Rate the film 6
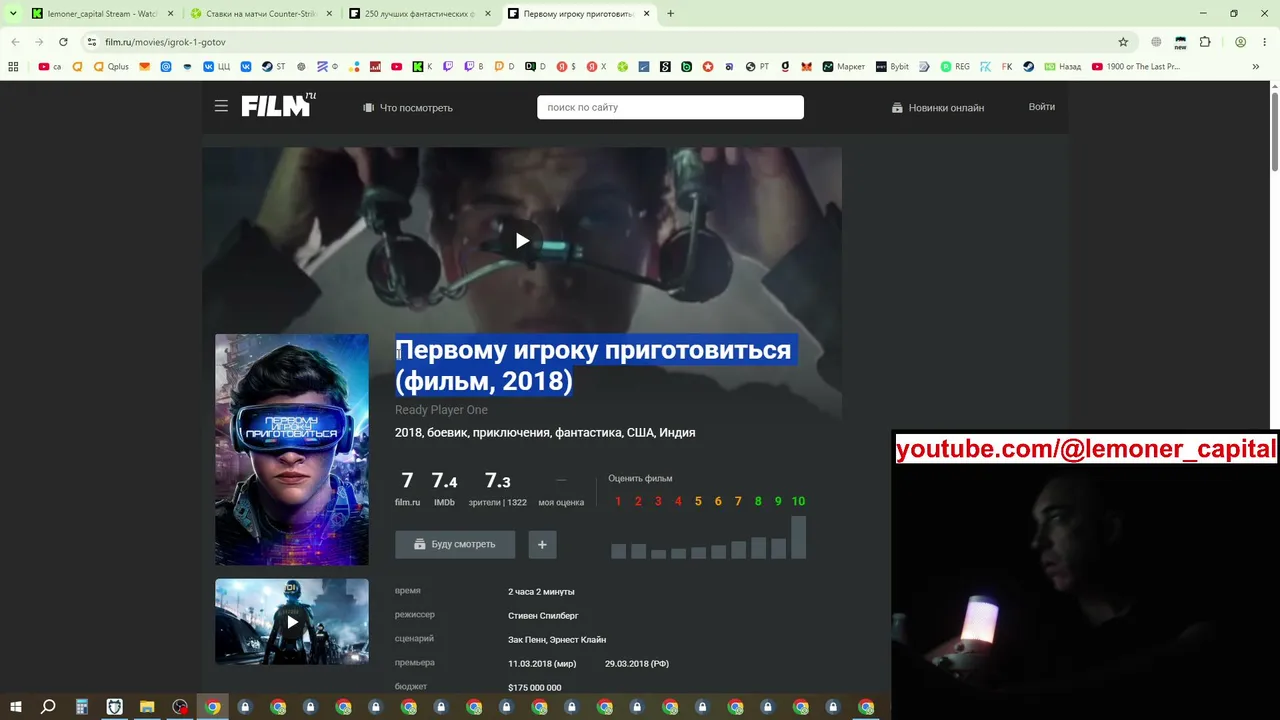This screenshot has height=720, width=1280. pos(718,501)
